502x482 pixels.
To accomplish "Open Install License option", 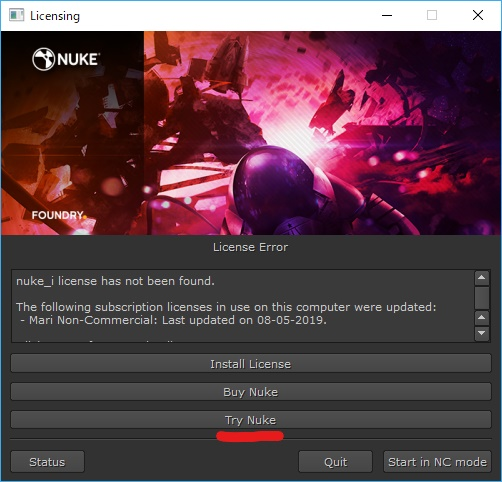I will tap(251, 363).
